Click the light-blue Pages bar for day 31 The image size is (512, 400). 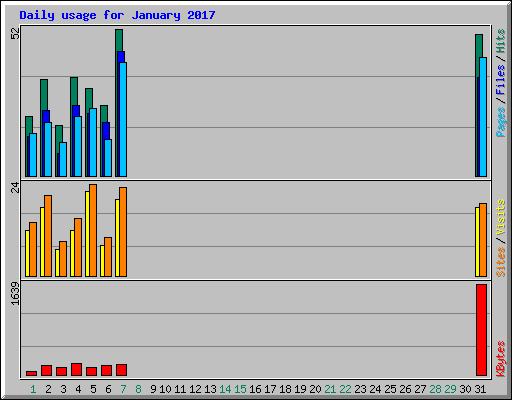(x=483, y=117)
